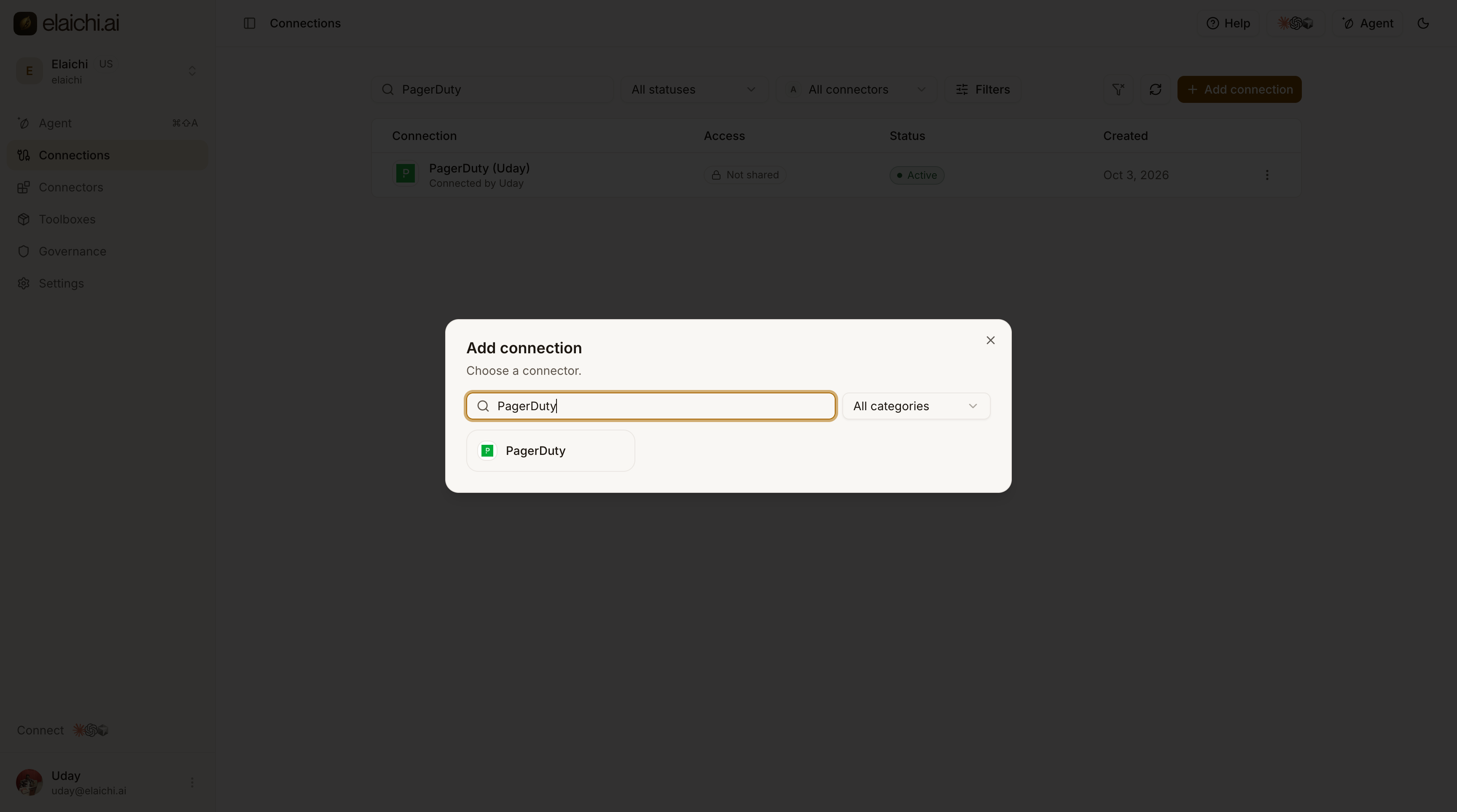The image size is (1457, 812).
Task: Click the Active status badge
Action: [916, 175]
